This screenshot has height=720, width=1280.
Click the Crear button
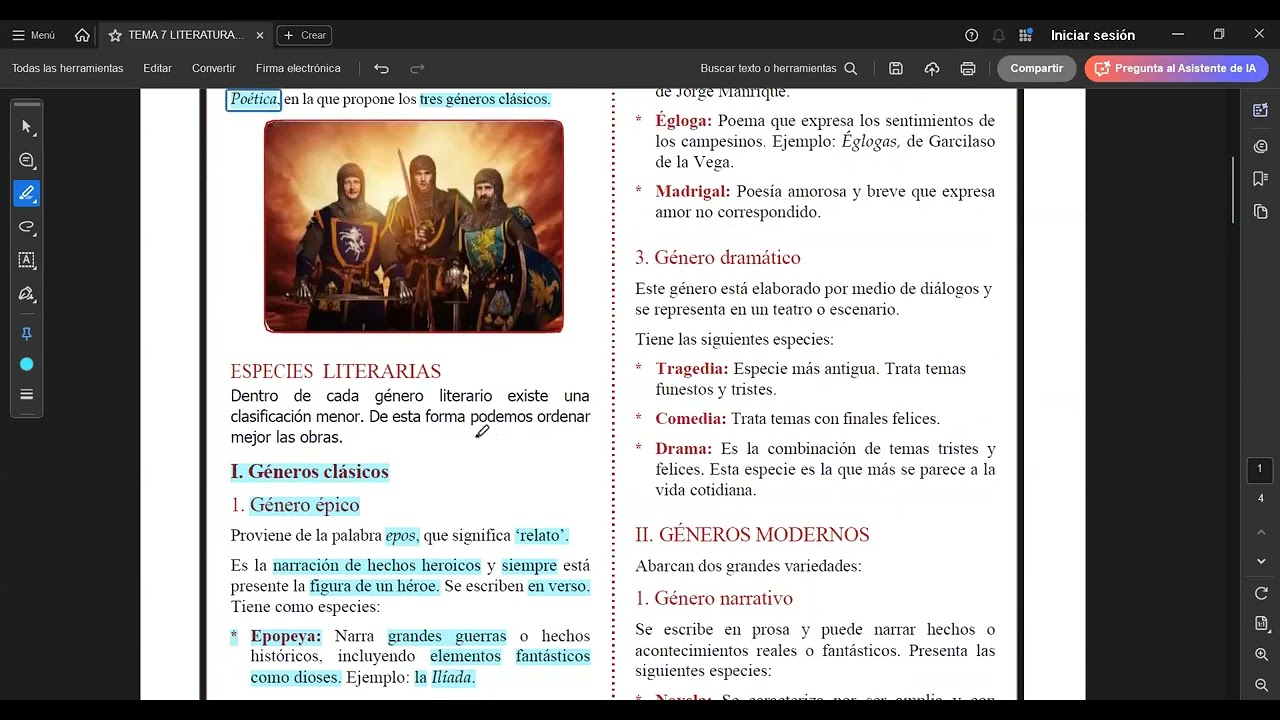(x=305, y=35)
